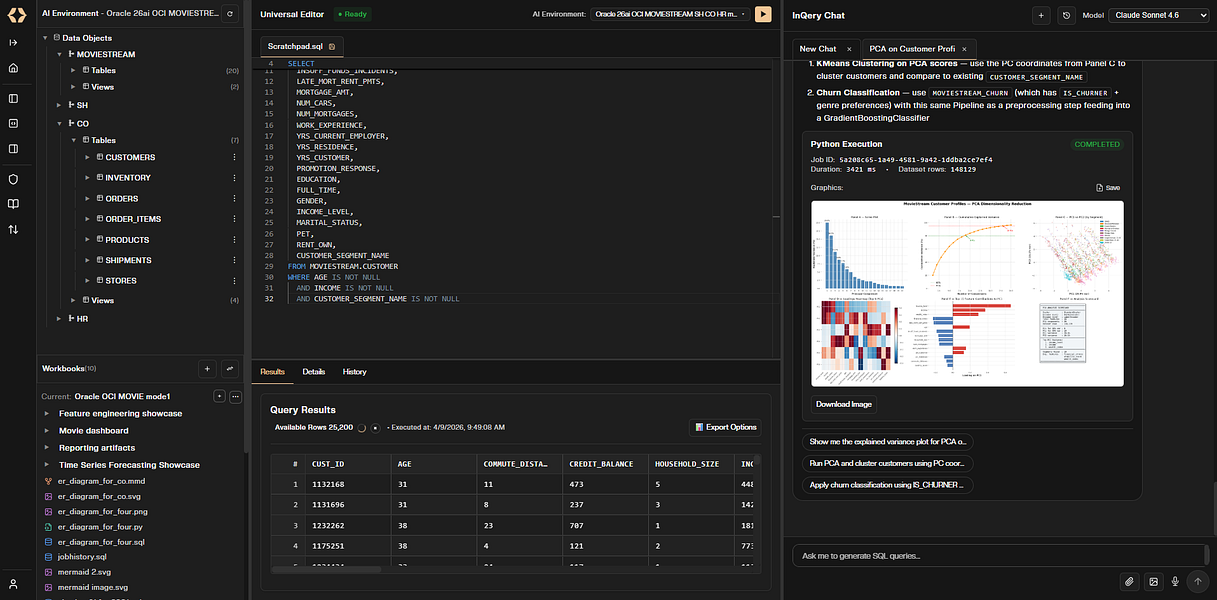The height and width of the screenshot is (600, 1217).
Task: Click the up-down arrows sidebar icon
Action: [13, 229]
